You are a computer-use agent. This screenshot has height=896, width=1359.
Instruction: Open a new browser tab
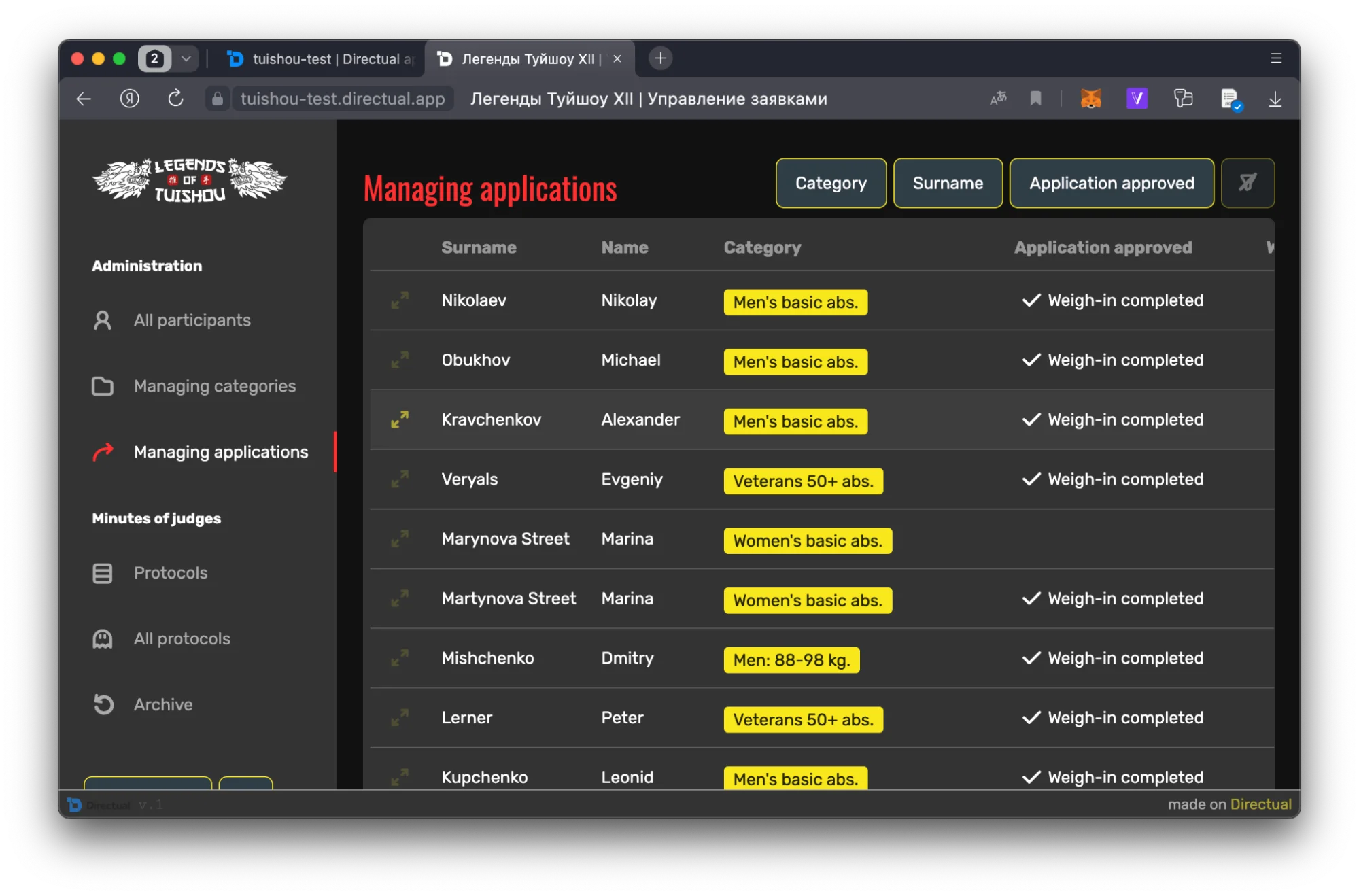pyautogui.click(x=660, y=58)
